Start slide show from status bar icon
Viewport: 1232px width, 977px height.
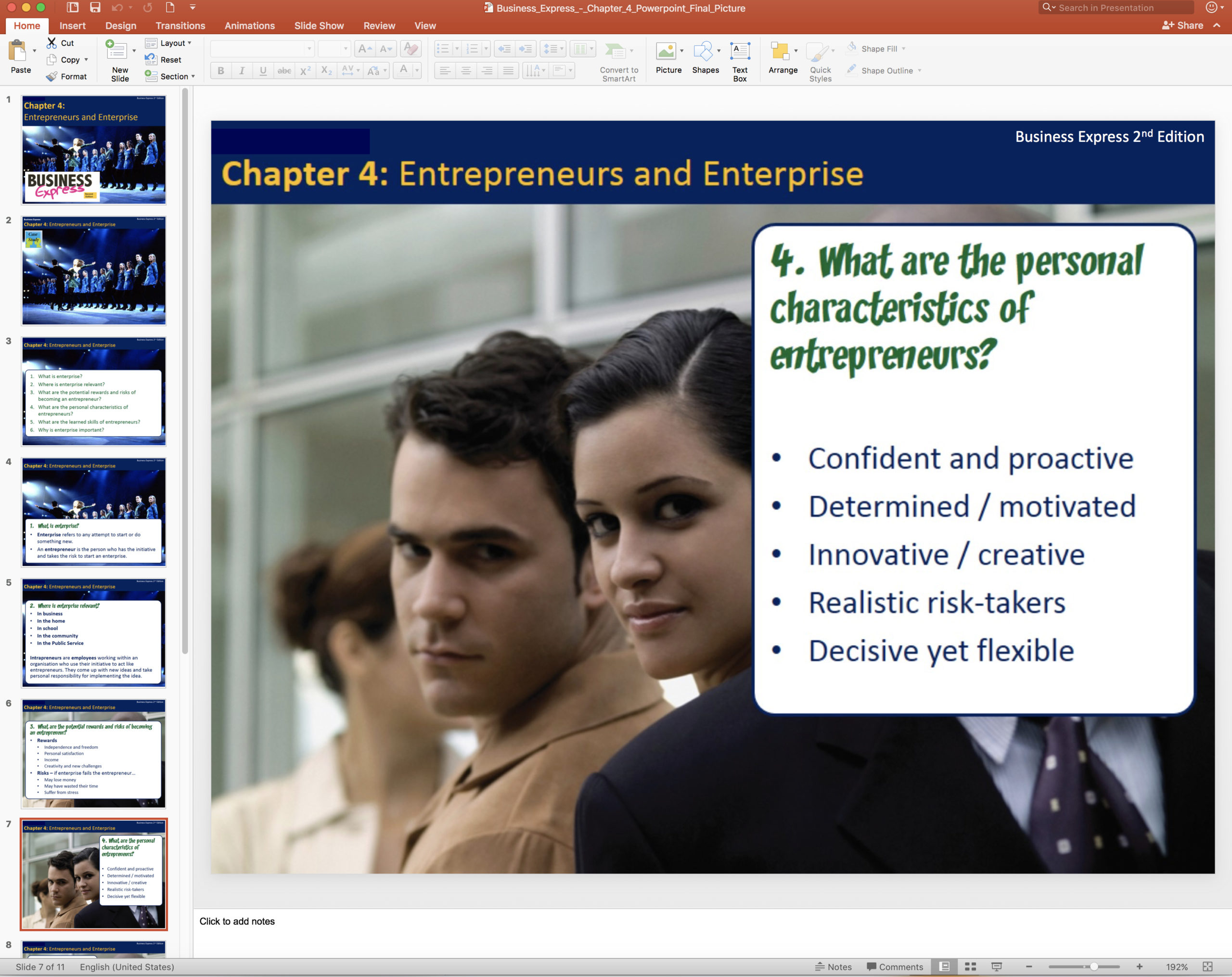point(997,966)
